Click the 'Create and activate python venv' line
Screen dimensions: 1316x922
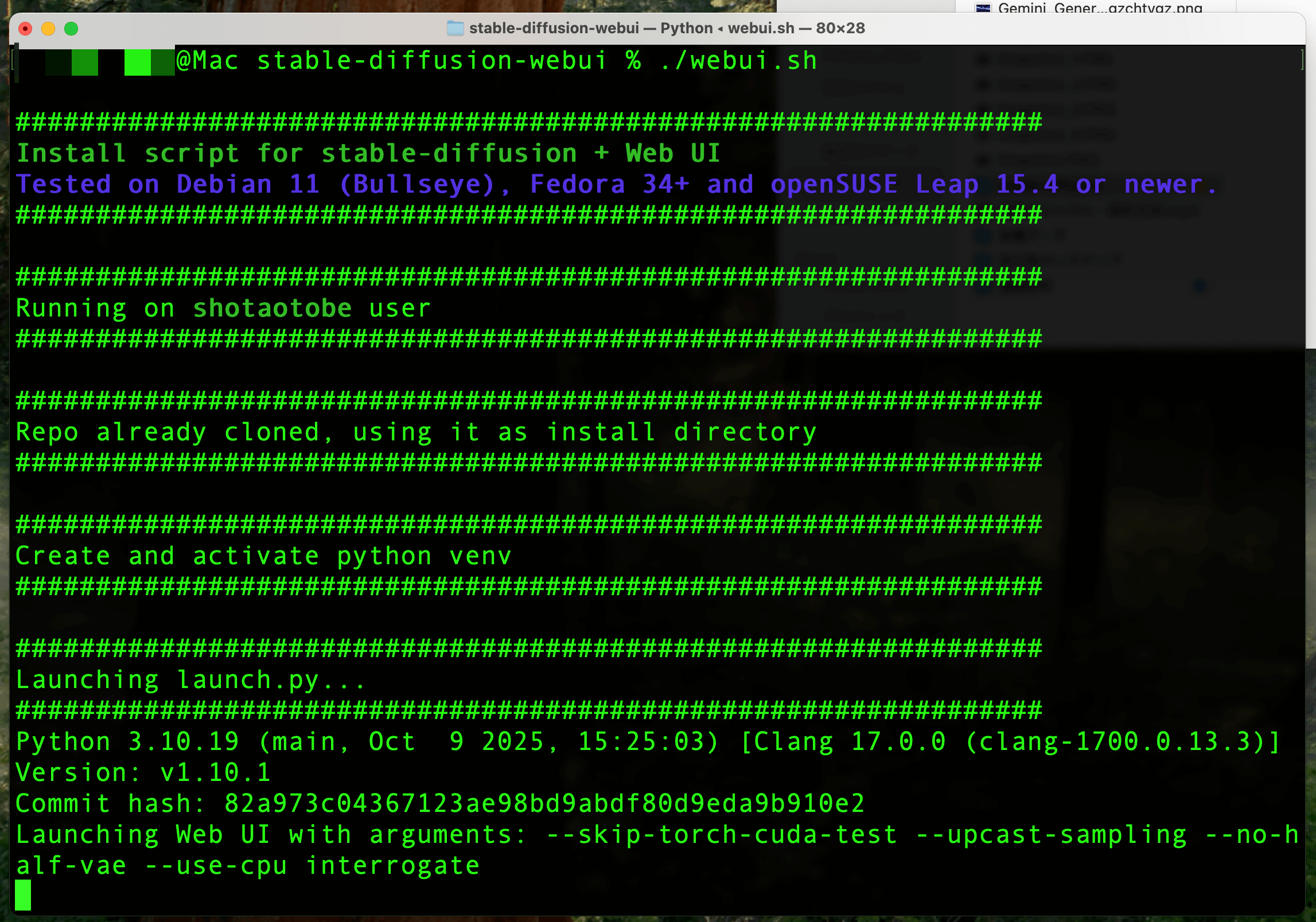point(263,556)
